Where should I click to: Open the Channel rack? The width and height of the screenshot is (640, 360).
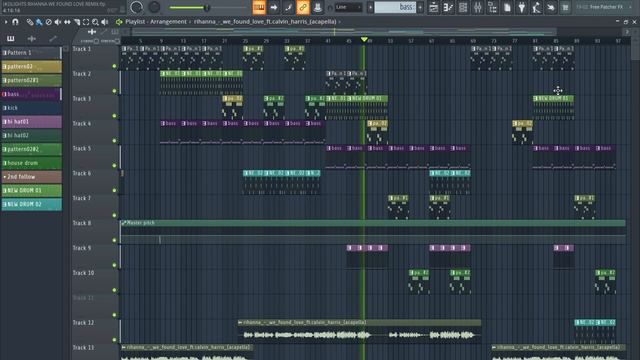click(463, 7)
